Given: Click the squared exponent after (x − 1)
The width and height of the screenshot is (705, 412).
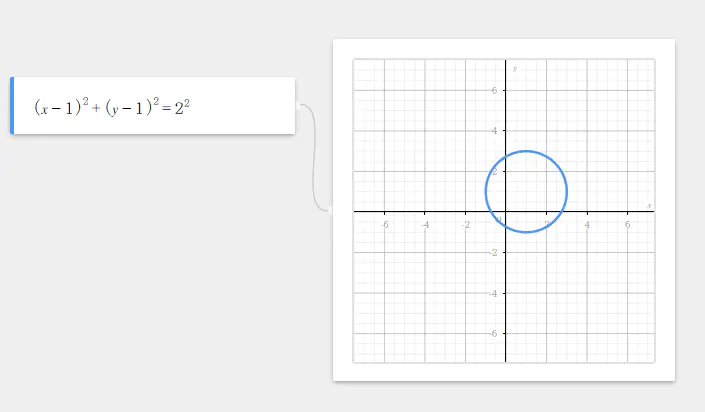Looking at the screenshot, I should click(x=85, y=99).
